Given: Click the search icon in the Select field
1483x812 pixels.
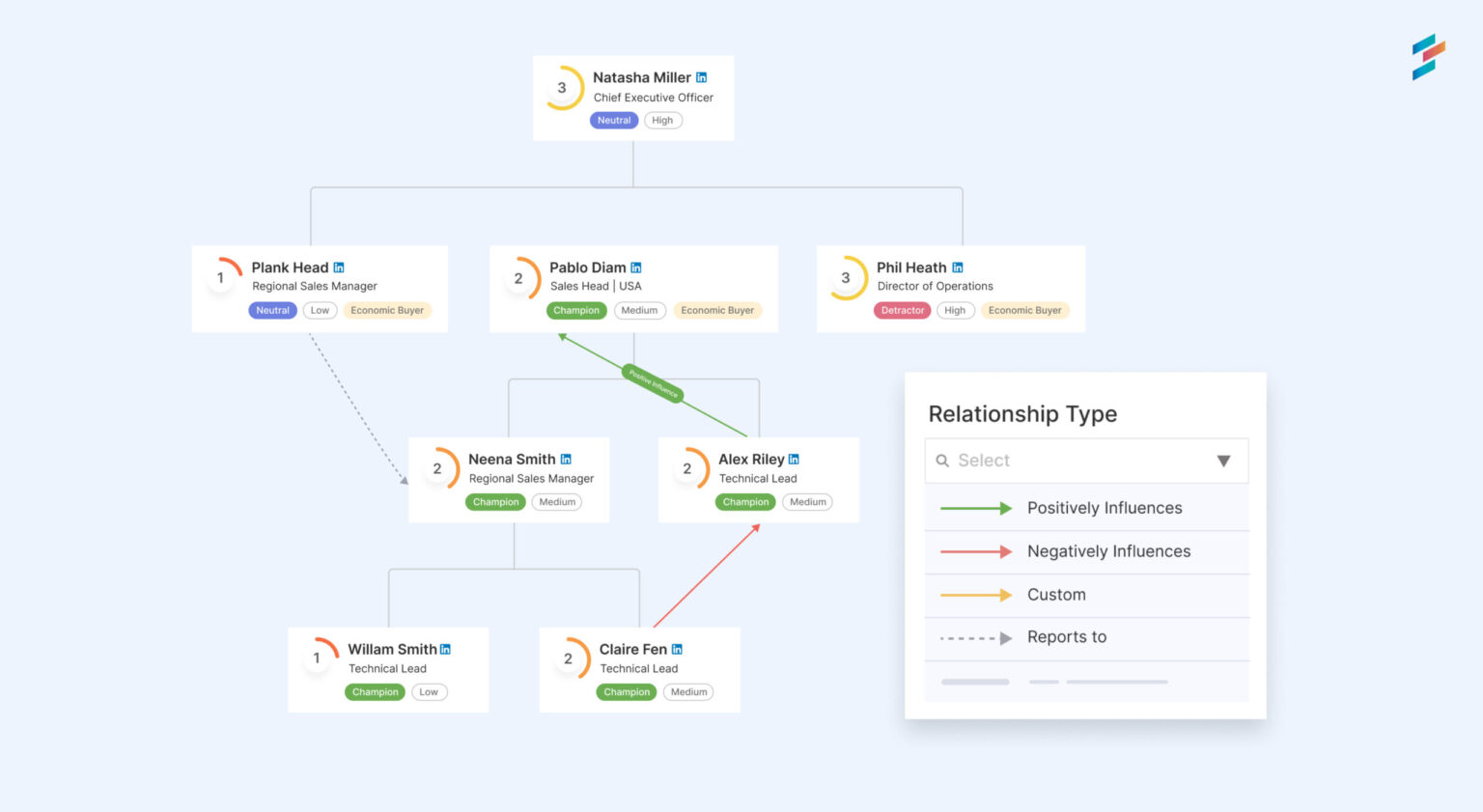Looking at the screenshot, I should 943,461.
